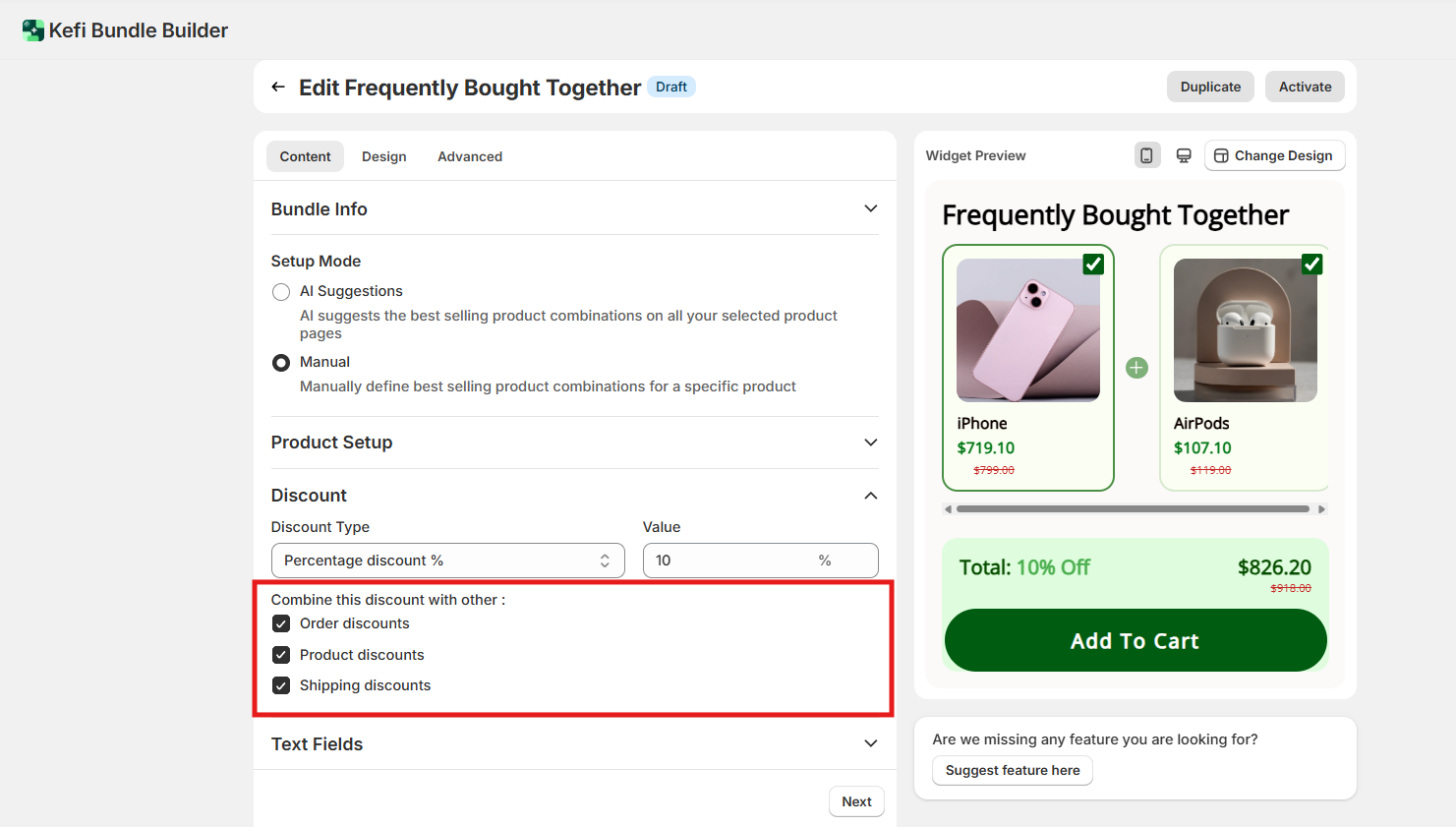Click the Add To Cart button
Viewport: 1456px width, 827px height.
(x=1135, y=641)
